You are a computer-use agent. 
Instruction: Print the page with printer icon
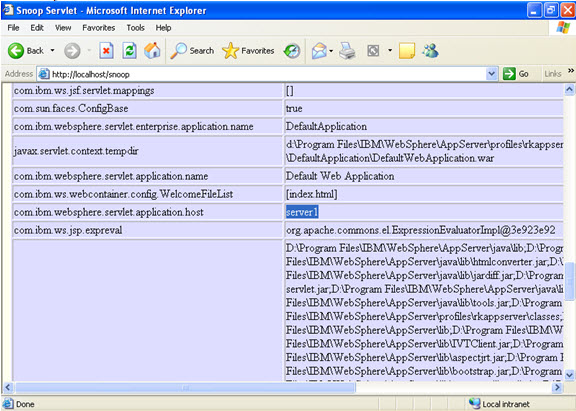tap(347, 51)
